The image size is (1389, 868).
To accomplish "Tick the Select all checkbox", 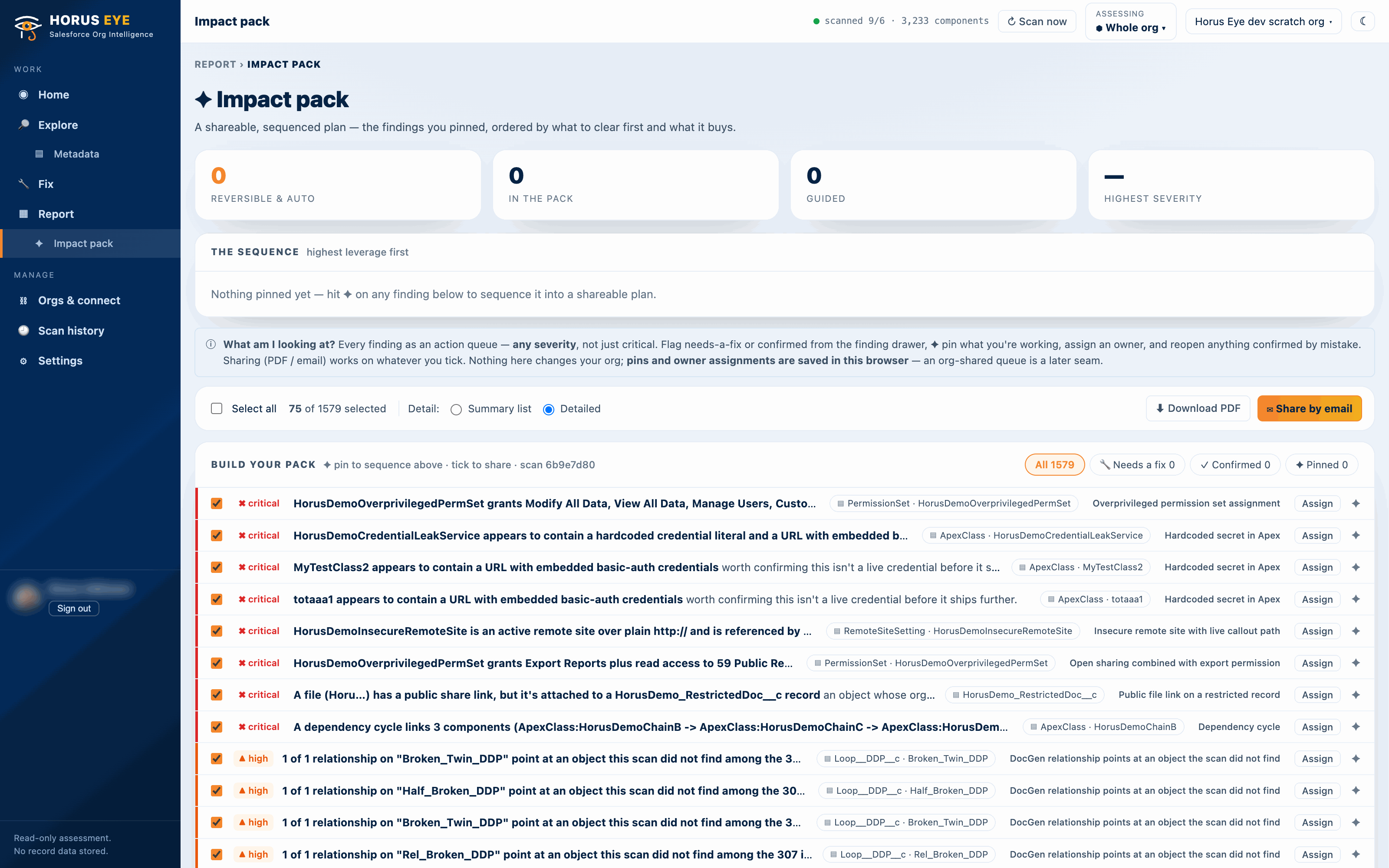I will click(217, 409).
